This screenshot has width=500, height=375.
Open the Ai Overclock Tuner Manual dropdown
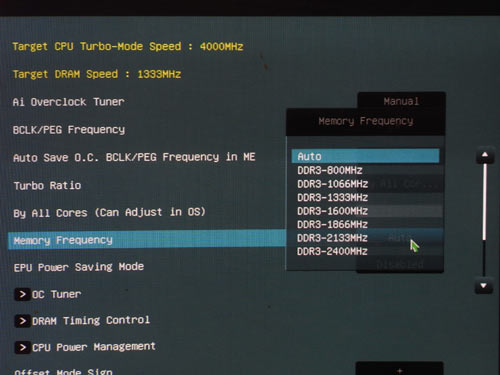[401, 101]
